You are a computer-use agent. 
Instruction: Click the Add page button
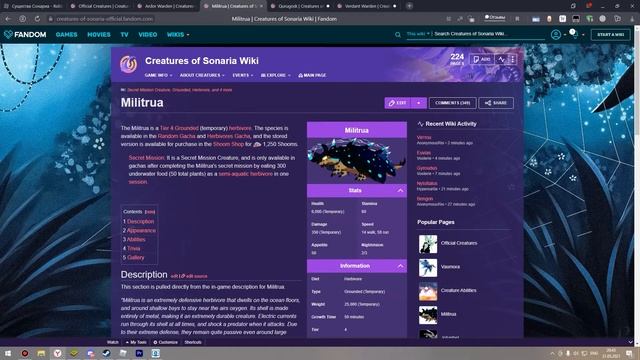click(482, 60)
